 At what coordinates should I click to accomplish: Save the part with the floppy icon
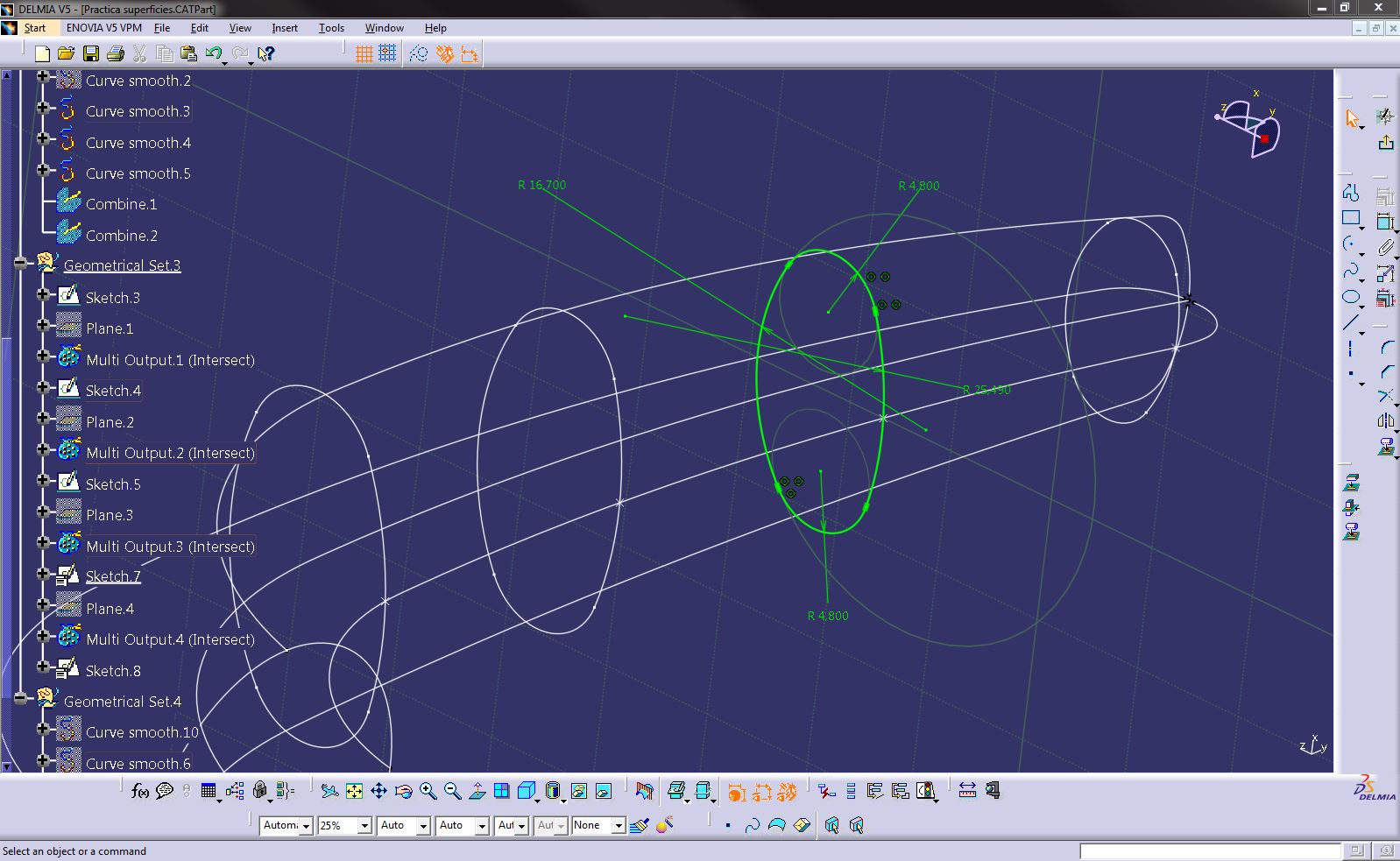point(90,53)
